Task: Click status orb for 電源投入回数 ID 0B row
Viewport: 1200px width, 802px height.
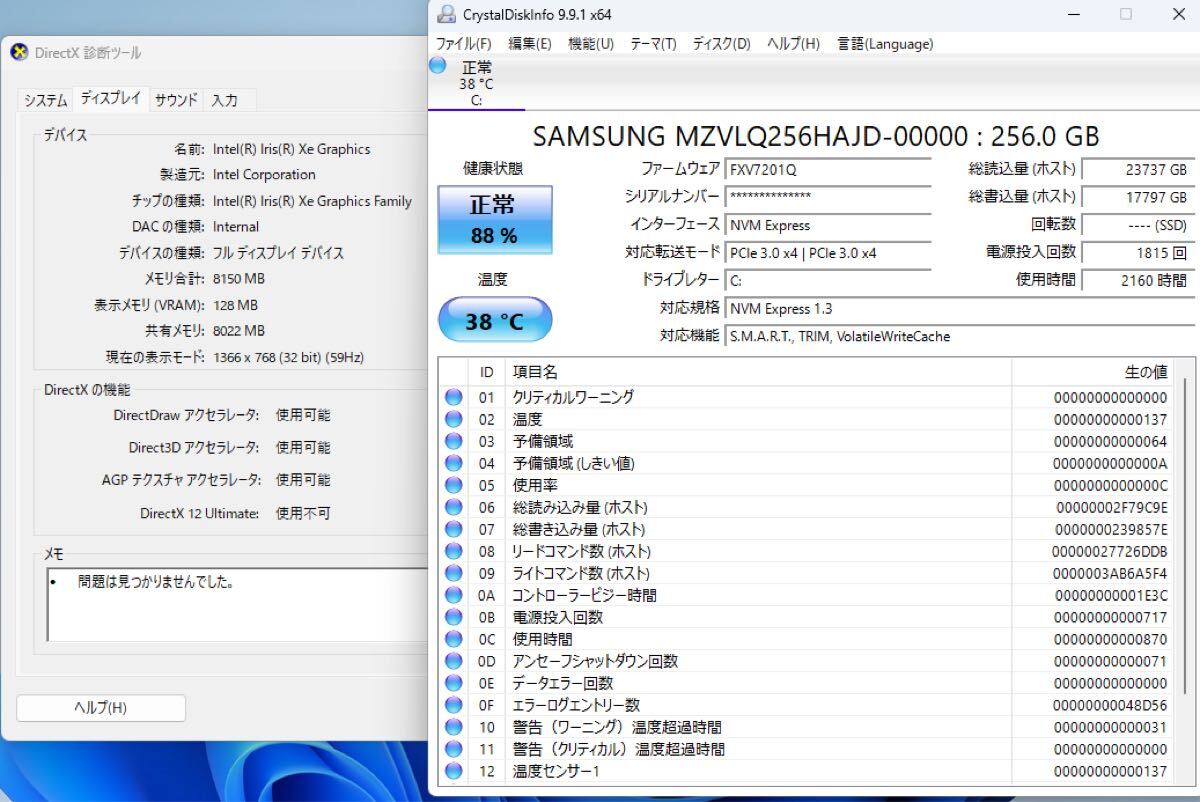Action: coord(454,617)
